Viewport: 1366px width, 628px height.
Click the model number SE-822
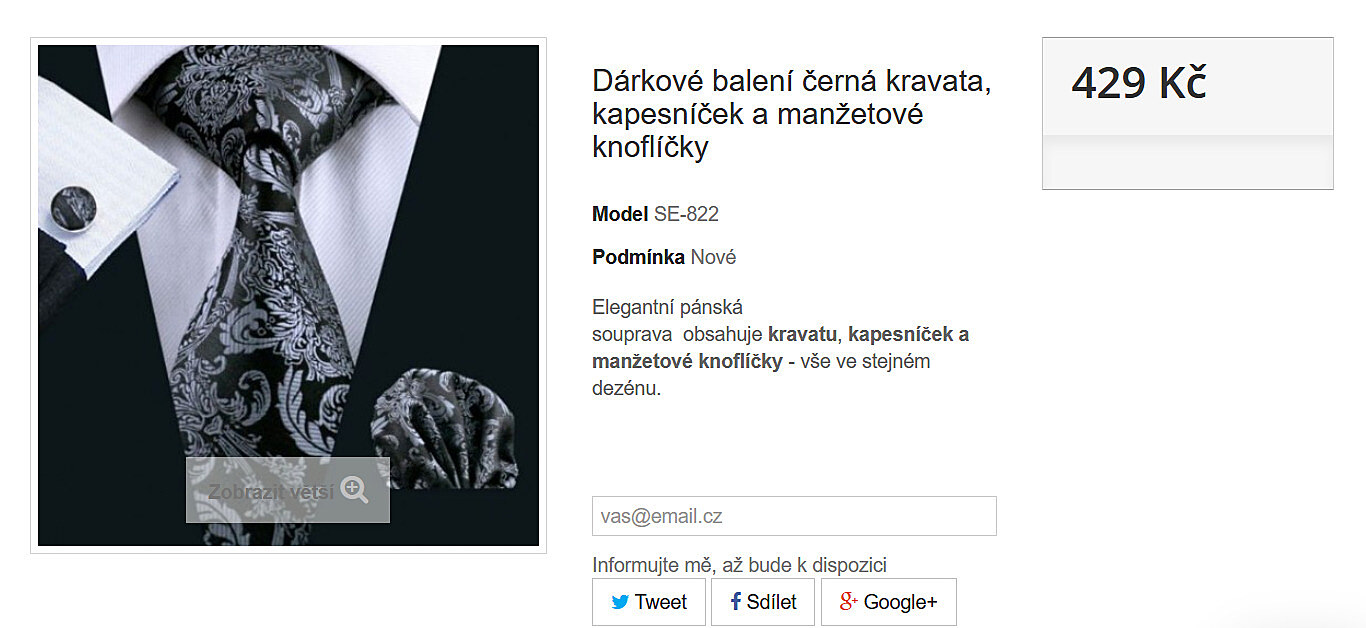tap(686, 214)
